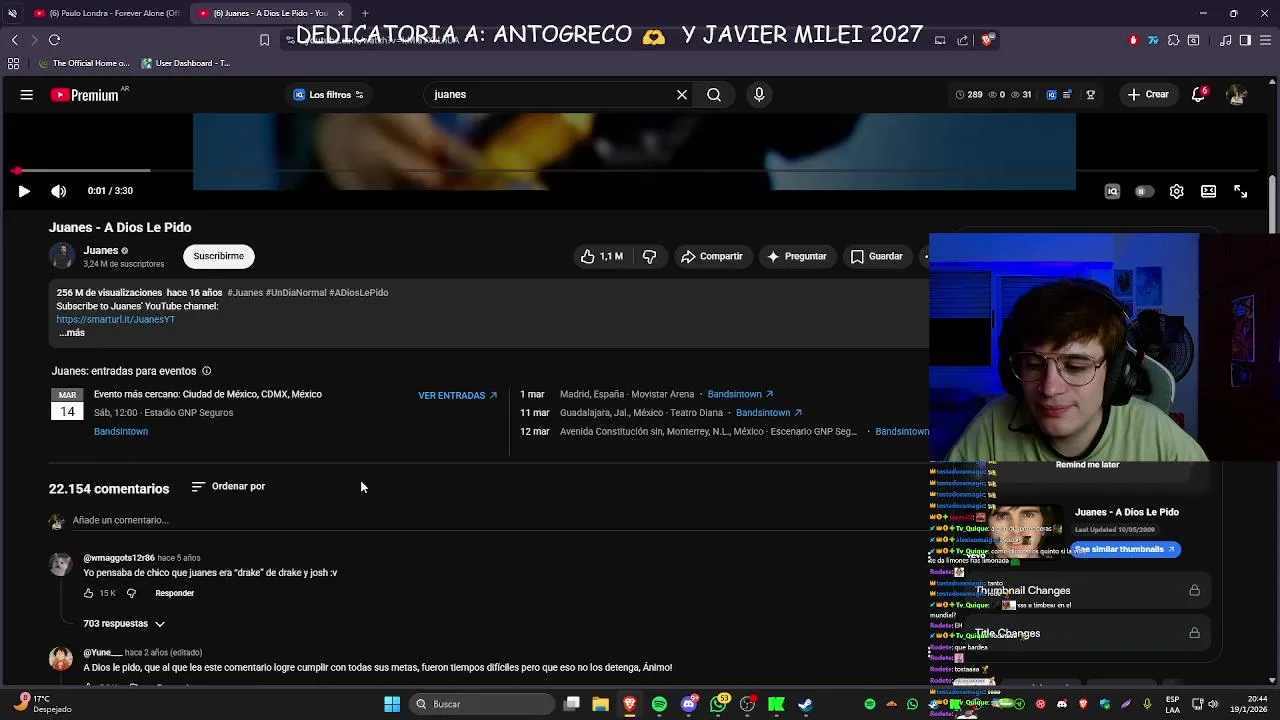Open YouTube hamburger guide menu

coord(27,95)
